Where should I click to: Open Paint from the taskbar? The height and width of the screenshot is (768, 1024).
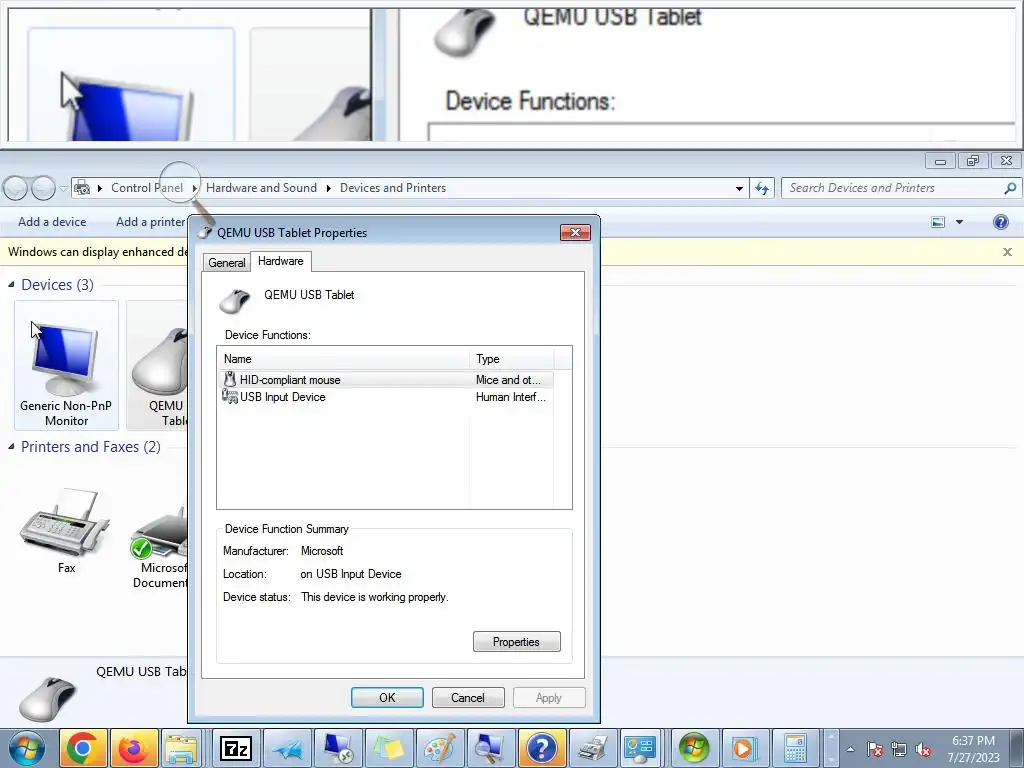pyautogui.click(x=440, y=748)
